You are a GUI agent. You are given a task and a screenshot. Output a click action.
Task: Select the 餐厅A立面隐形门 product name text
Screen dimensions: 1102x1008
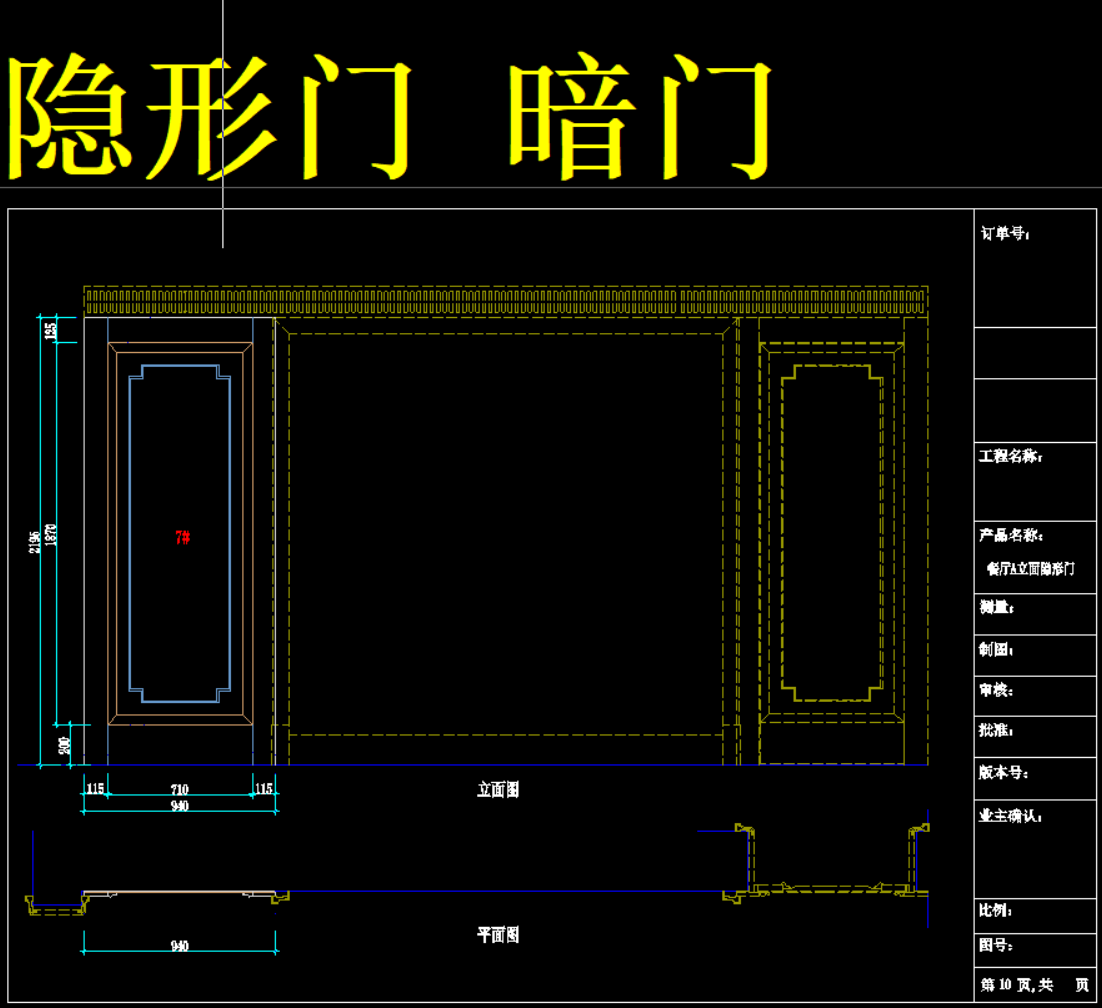coord(1030,569)
